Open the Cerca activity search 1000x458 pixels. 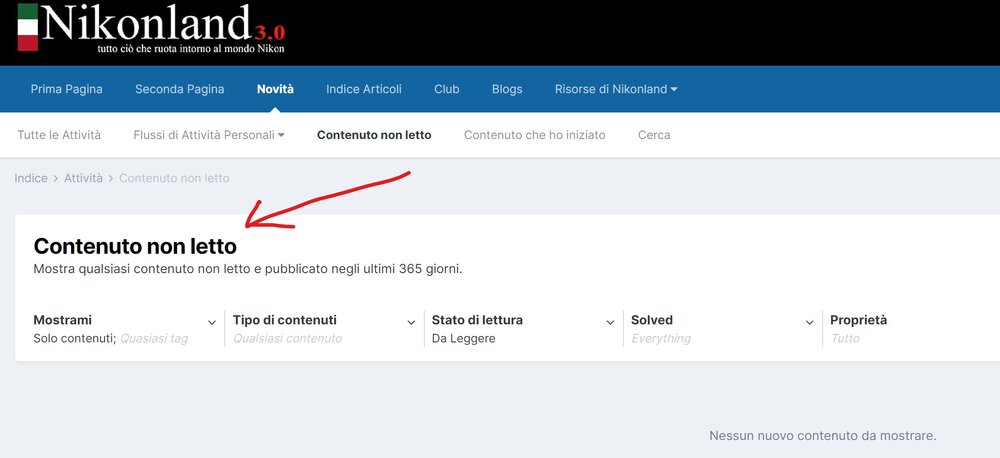654,135
